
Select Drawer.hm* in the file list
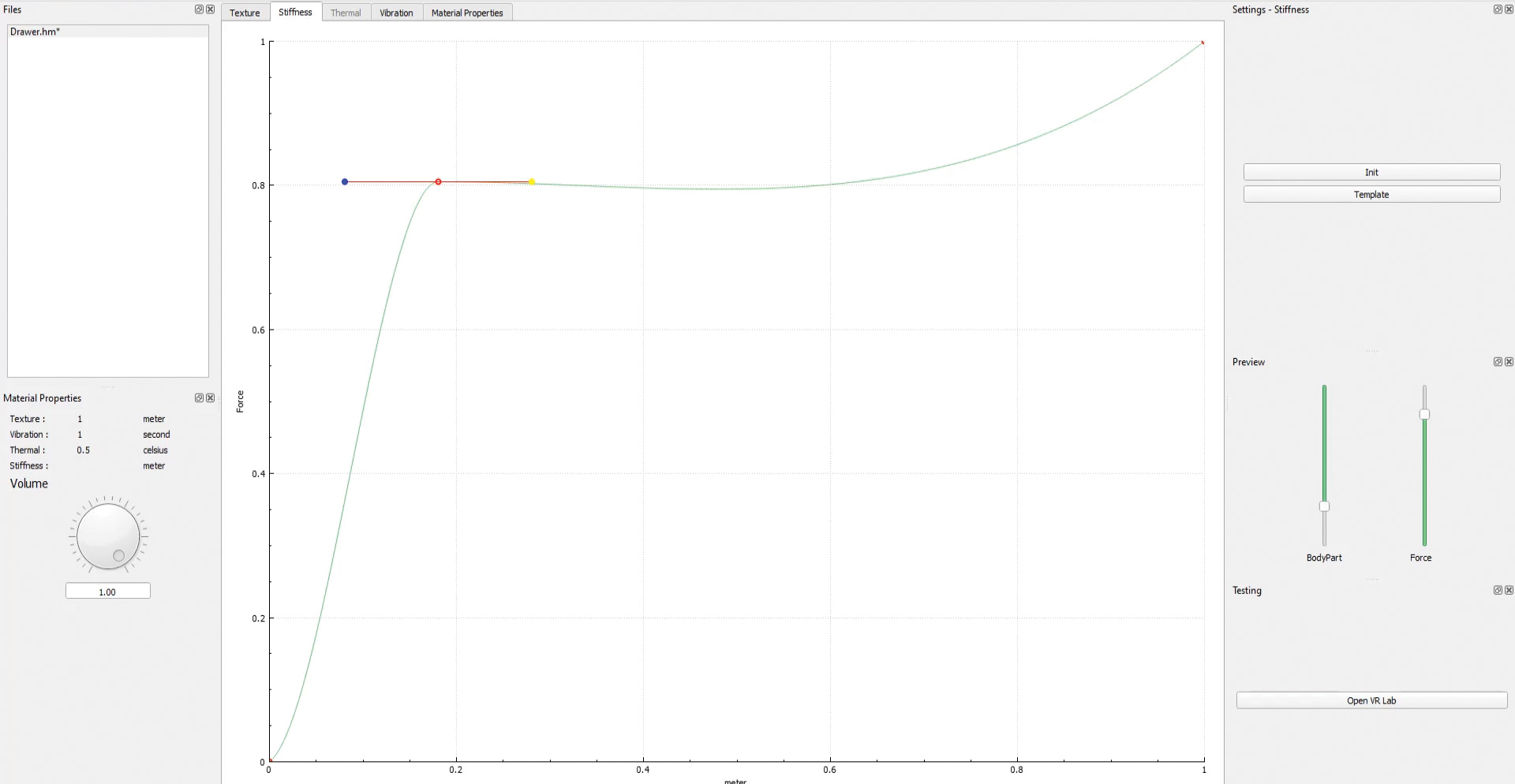(36, 32)
